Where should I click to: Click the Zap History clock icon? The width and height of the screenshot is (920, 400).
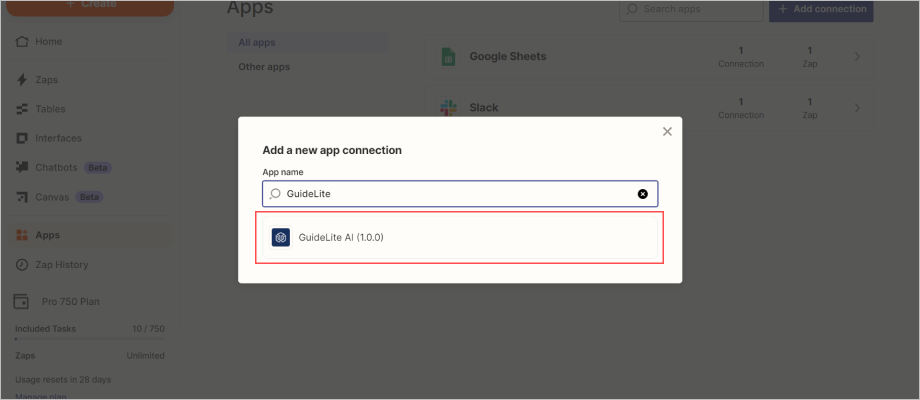pos(22,265)
